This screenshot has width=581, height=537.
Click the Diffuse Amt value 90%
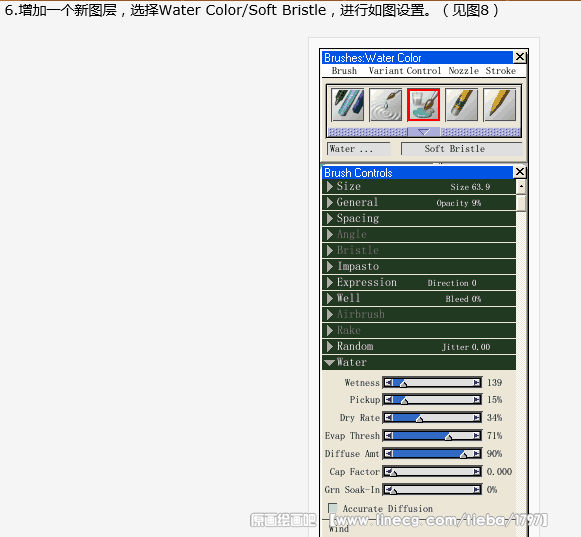(494, 453)
